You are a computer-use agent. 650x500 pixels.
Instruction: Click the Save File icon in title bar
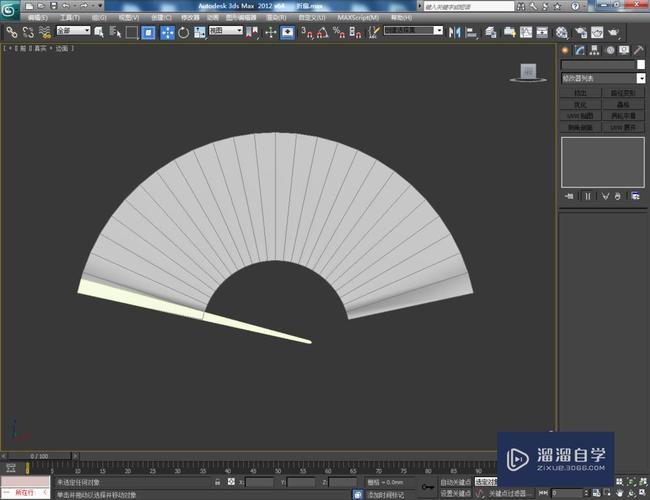(53, 6)
